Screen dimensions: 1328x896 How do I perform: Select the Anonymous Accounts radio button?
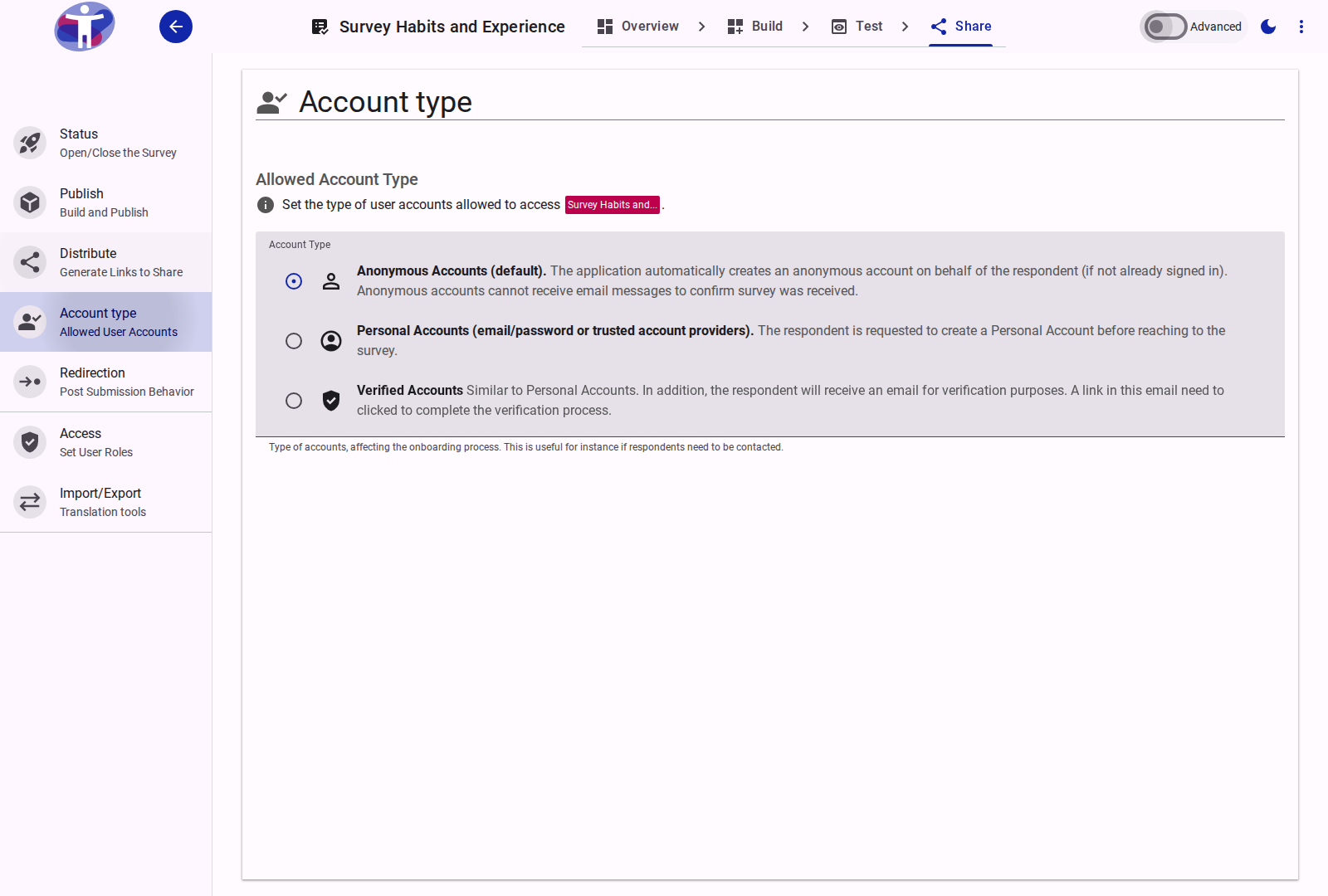tap(294, 281)
